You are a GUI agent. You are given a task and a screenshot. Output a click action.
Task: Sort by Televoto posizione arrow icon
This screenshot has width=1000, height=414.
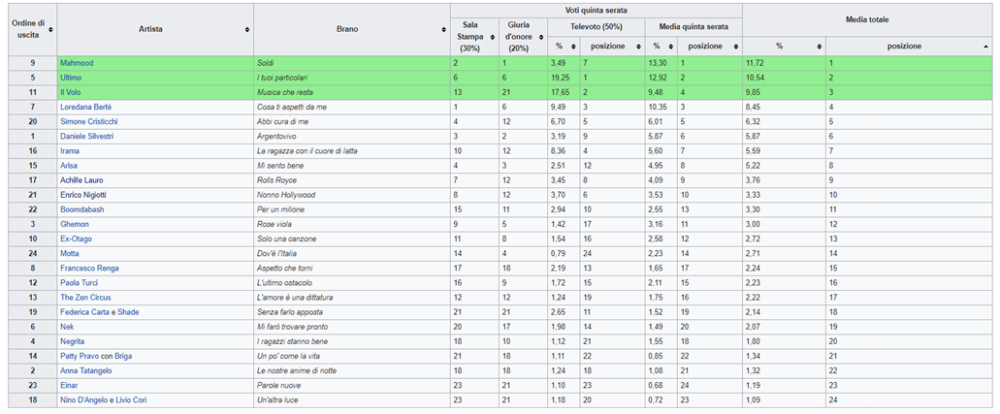tap(638, 46)
